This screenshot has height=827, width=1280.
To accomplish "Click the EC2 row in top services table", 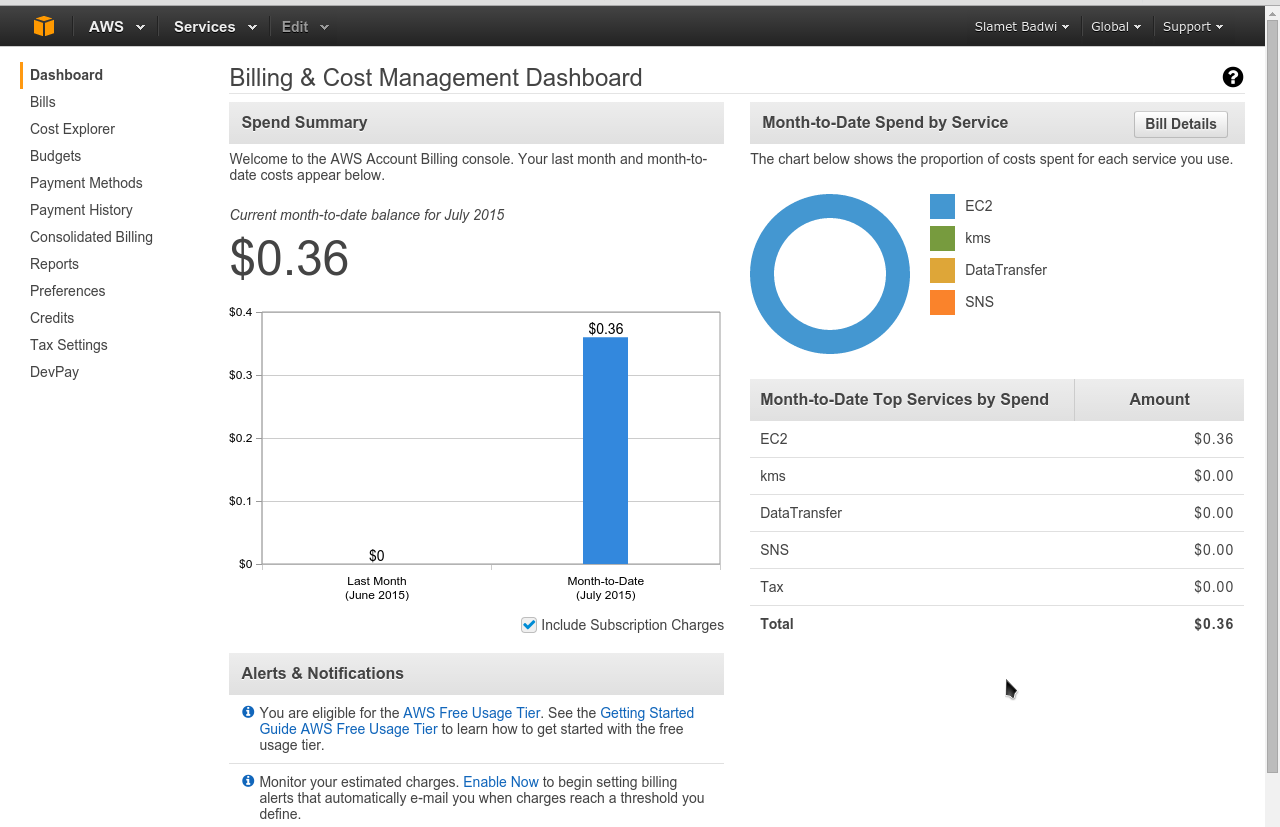I will (x=997, y=439).
